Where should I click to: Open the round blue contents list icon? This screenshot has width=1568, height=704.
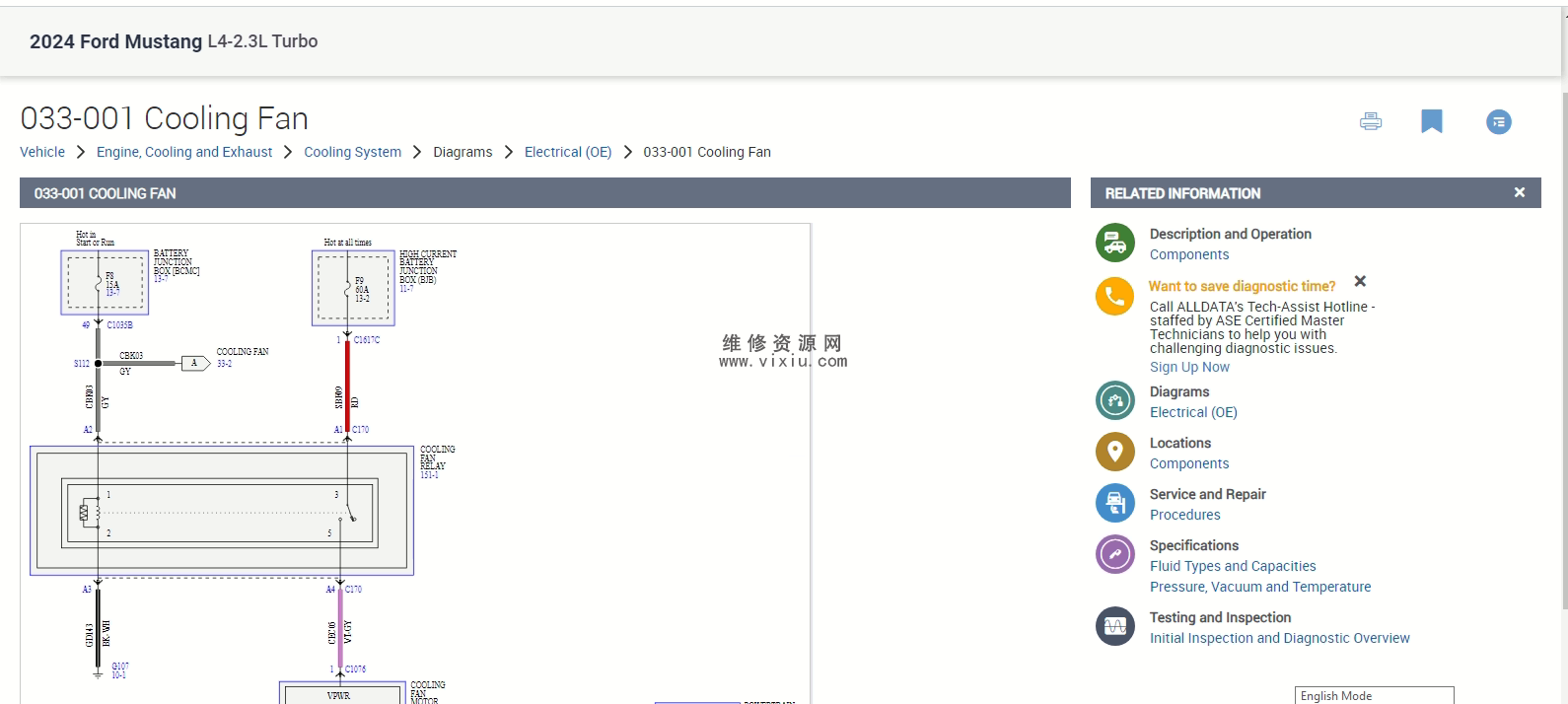click(1499, 122)
